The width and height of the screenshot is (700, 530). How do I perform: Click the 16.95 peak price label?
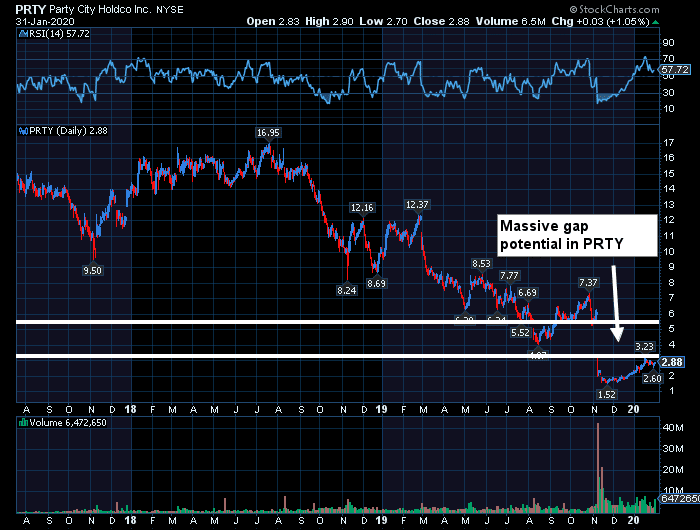(x=268, y=133)
